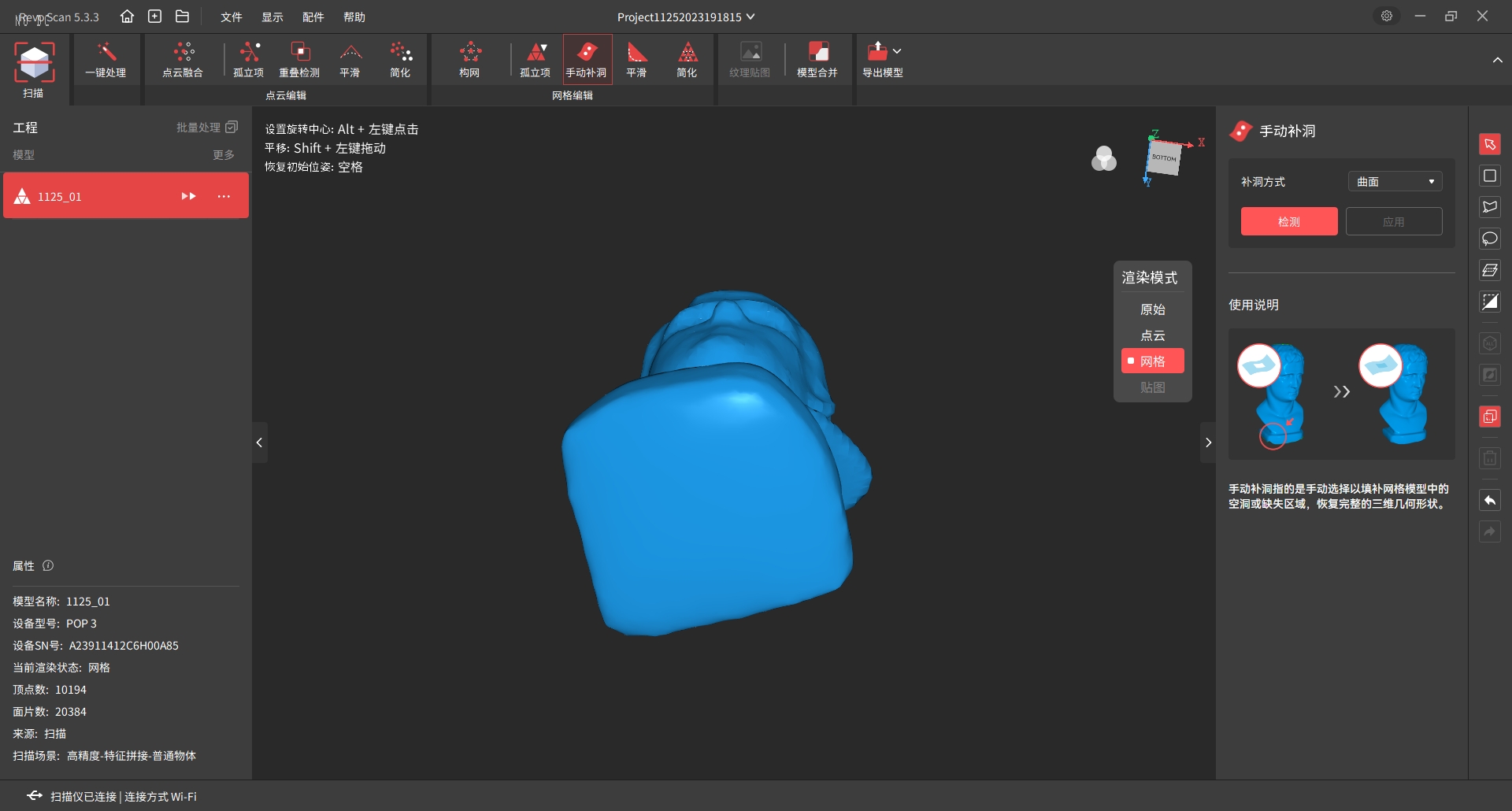The height and width of the screenshot is (811, 1512).
Task: Open project folder icon in title bar
Action: 183,17
